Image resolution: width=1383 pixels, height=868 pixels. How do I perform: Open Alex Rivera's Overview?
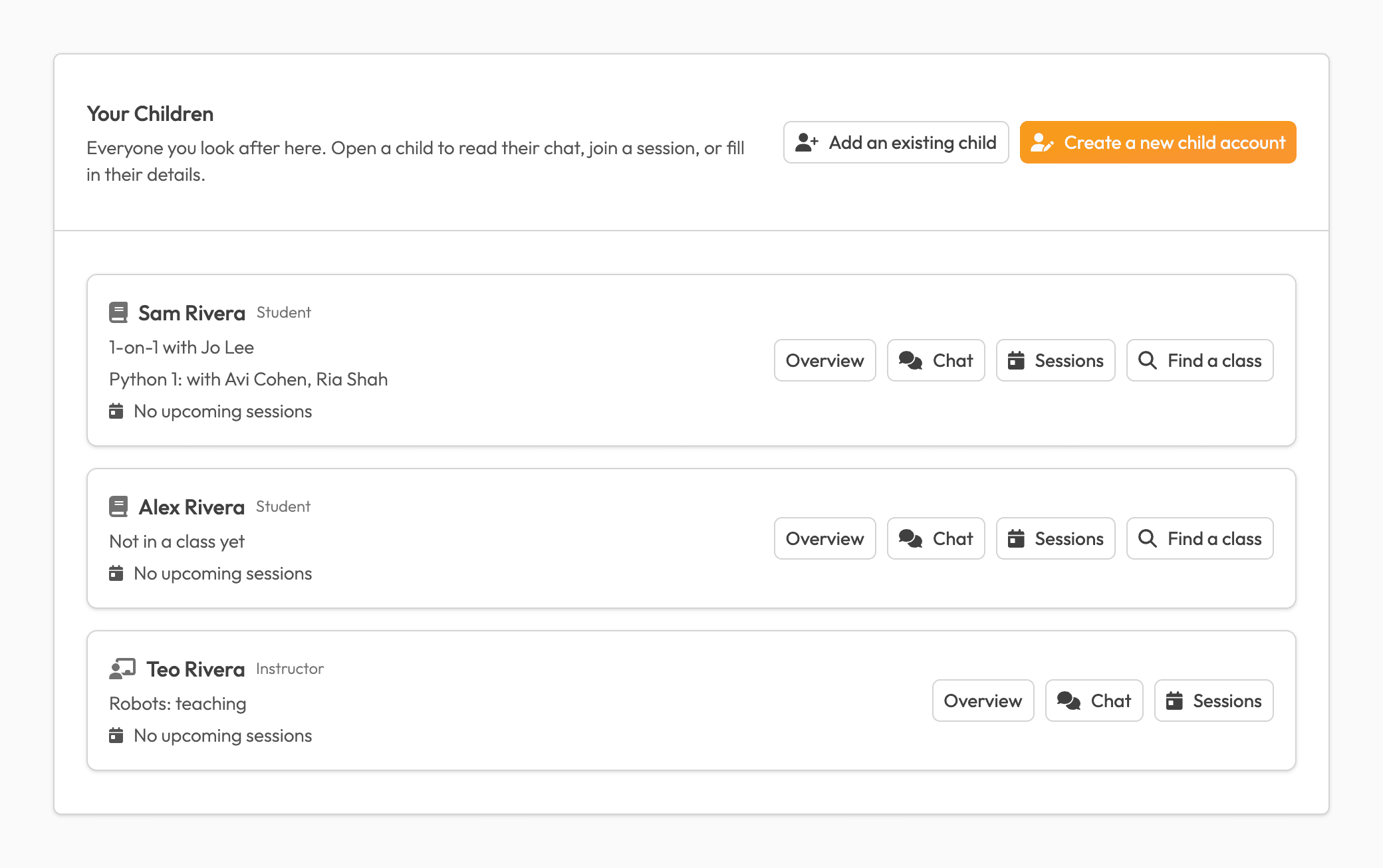coord(825,538)
